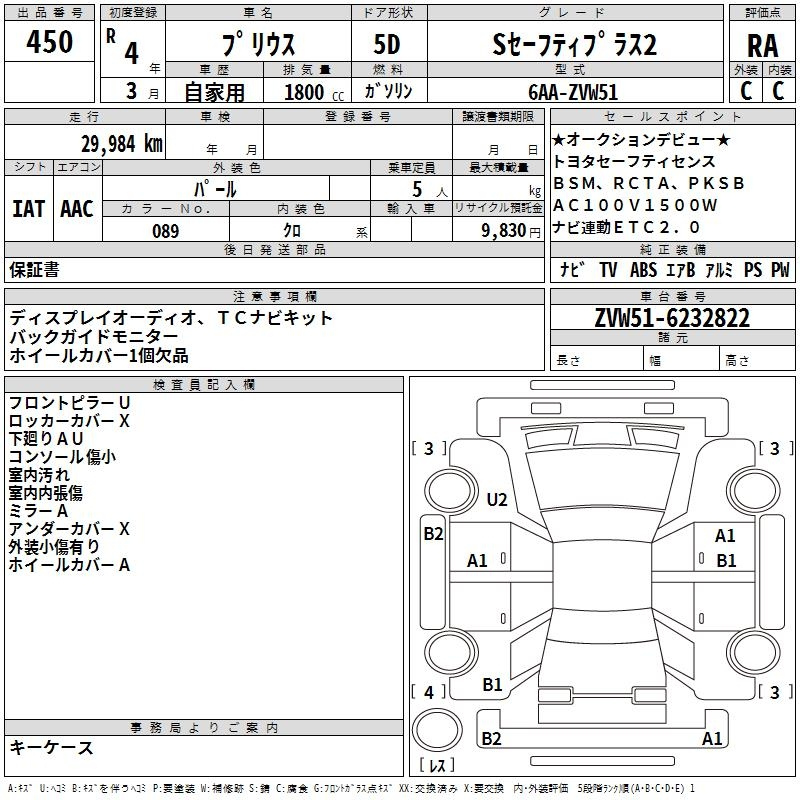Screen dimensions: 800x800
Task: Click the ABS equipment indicator
Action: (644, 269)
